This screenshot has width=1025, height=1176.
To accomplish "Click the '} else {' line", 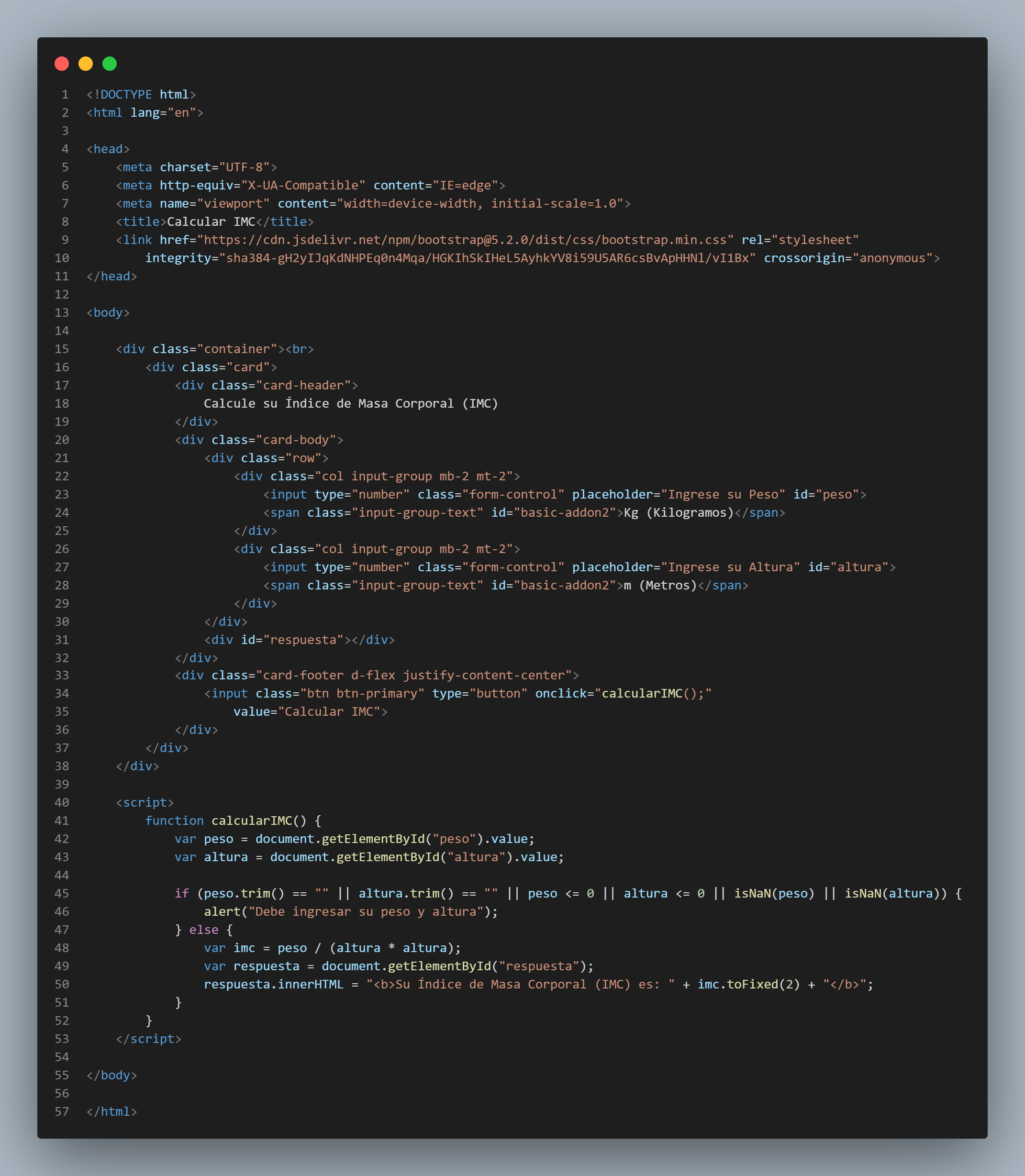I will pos(204,930).
